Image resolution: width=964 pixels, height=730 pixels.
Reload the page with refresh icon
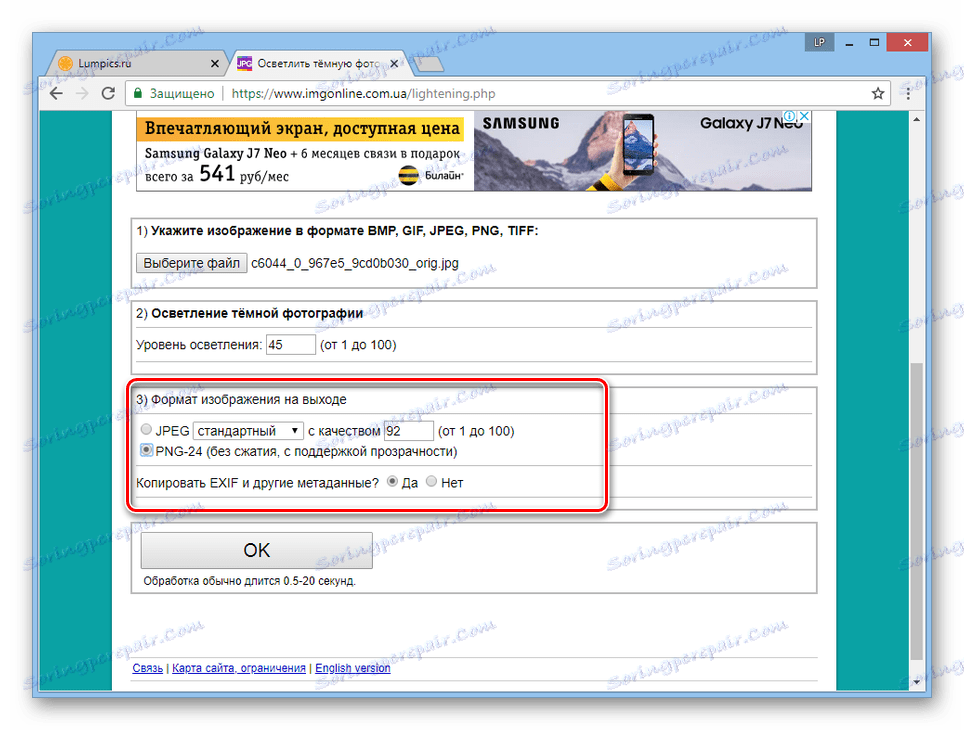tap(108, 93)
